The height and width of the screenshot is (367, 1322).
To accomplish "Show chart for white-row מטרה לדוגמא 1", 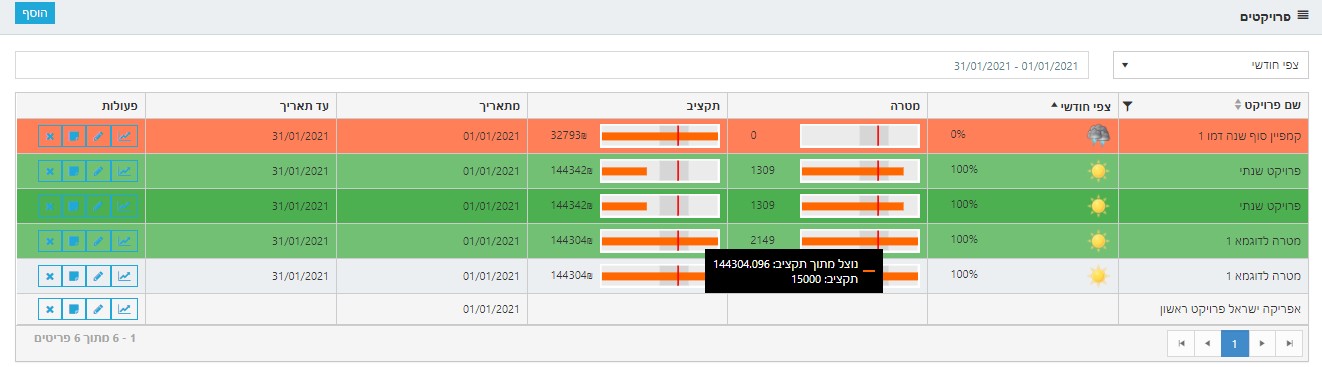I will point(124,275).
